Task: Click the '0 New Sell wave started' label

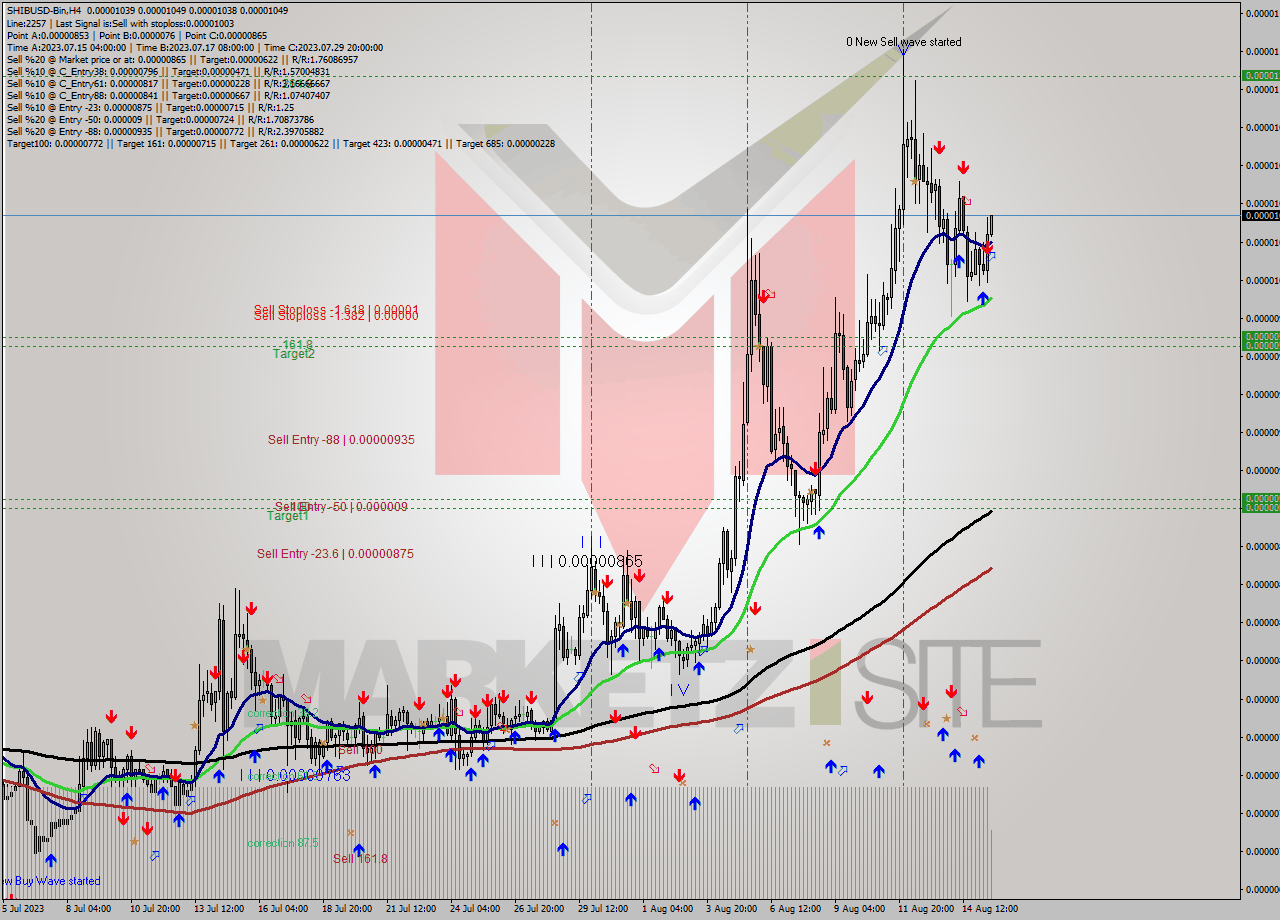Action: coord(904,42)
